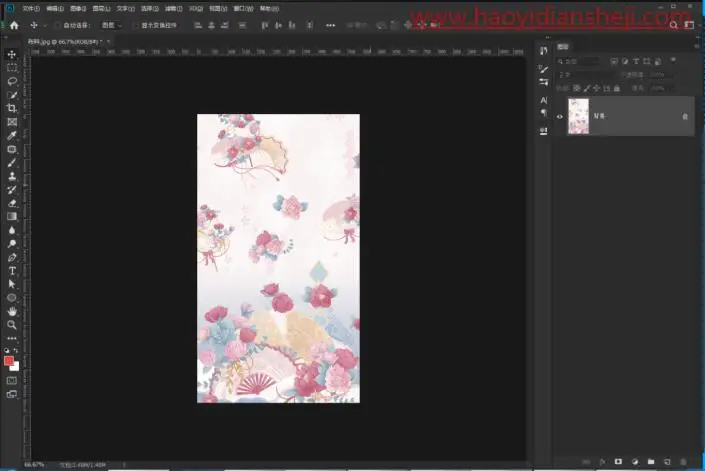Open the Filter menu
The height and width of the screenshot is (471, 705).
point(174,9)
